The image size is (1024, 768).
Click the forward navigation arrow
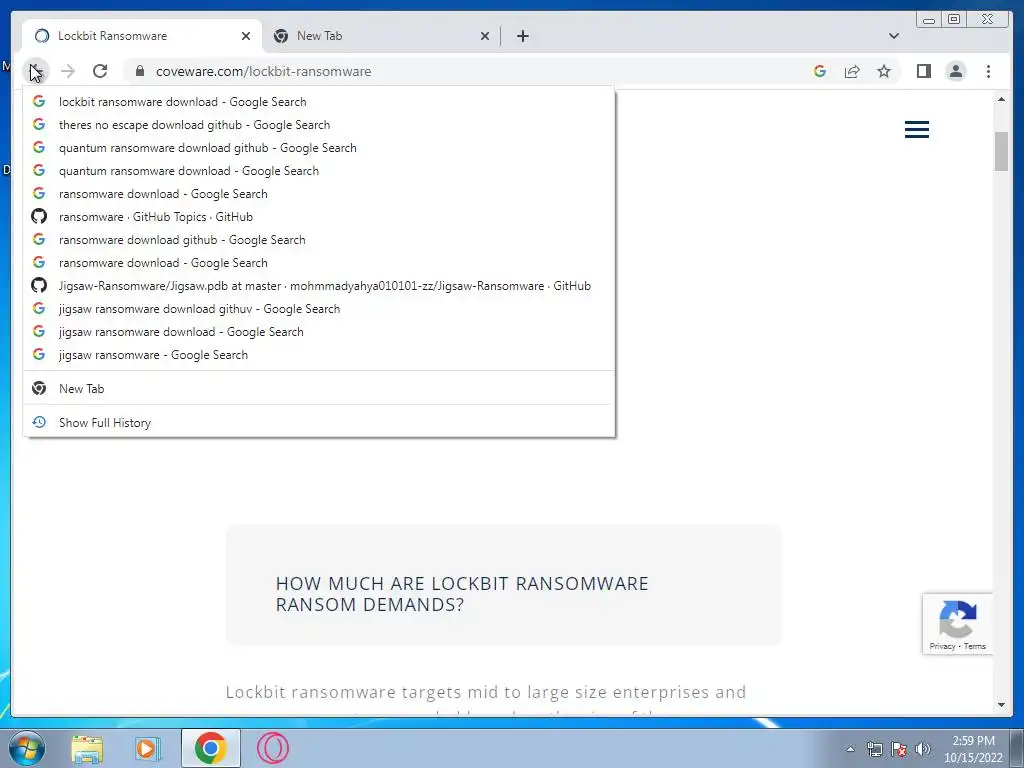point(68,71)
